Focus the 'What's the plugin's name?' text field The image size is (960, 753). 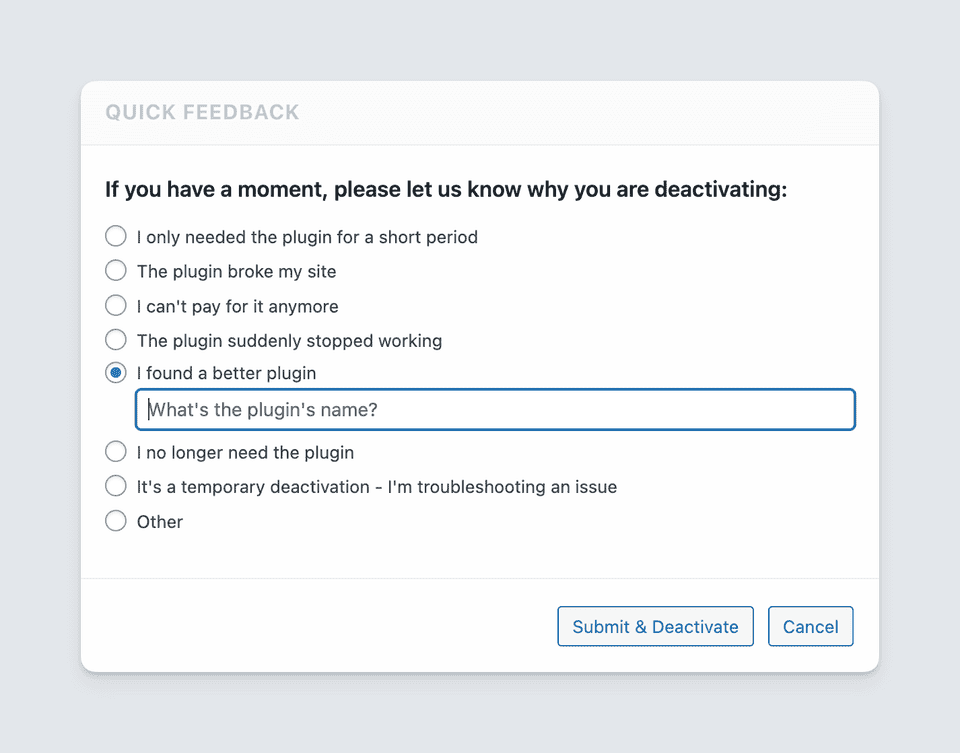coord(495,410)
